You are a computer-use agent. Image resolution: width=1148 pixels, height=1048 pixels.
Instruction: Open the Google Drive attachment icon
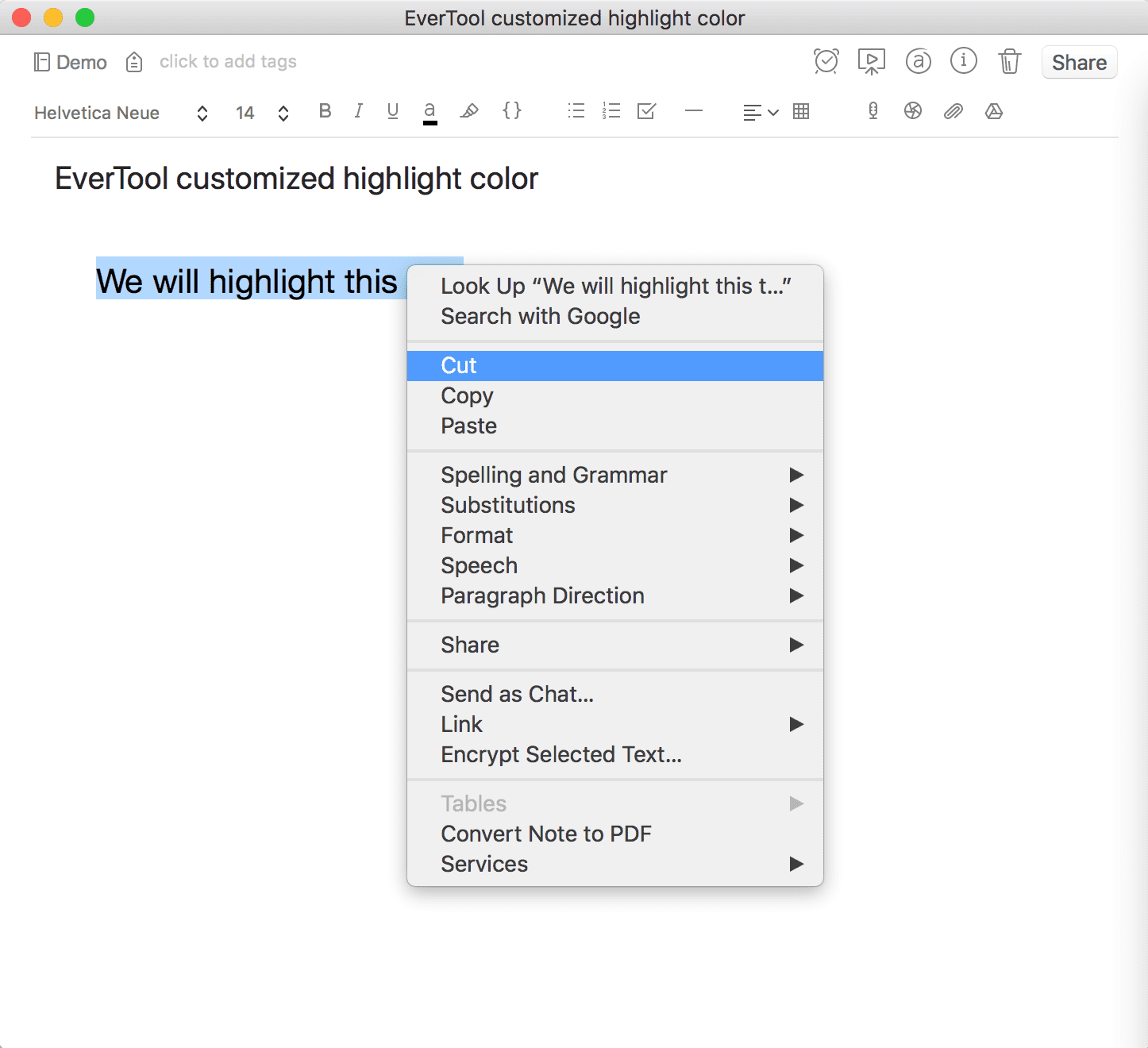click(x=994, y=112)
